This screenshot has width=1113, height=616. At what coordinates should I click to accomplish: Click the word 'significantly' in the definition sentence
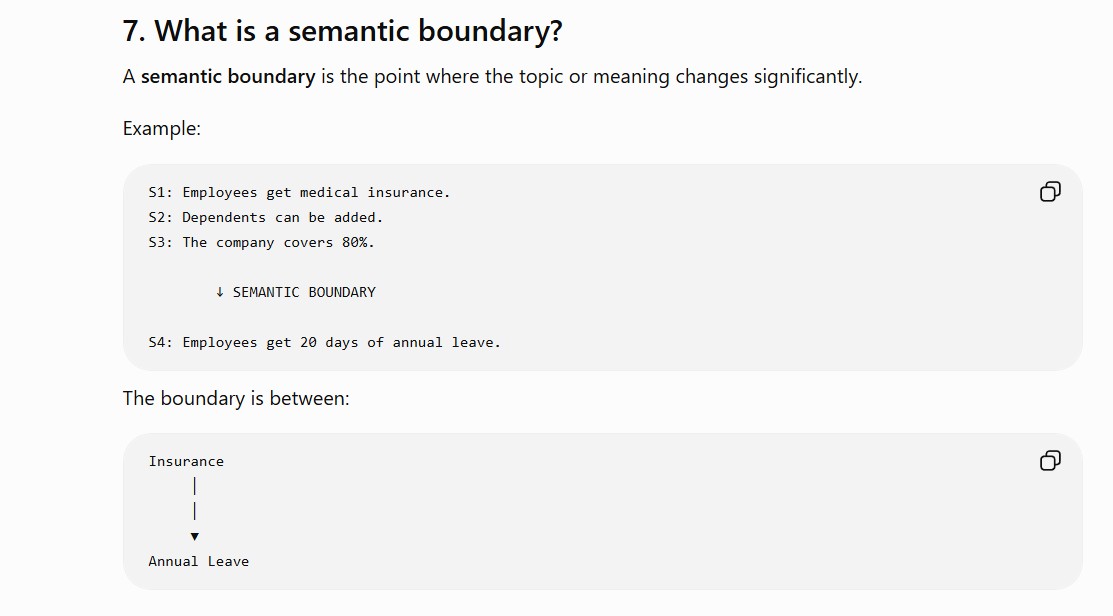[x=806, y=77]
